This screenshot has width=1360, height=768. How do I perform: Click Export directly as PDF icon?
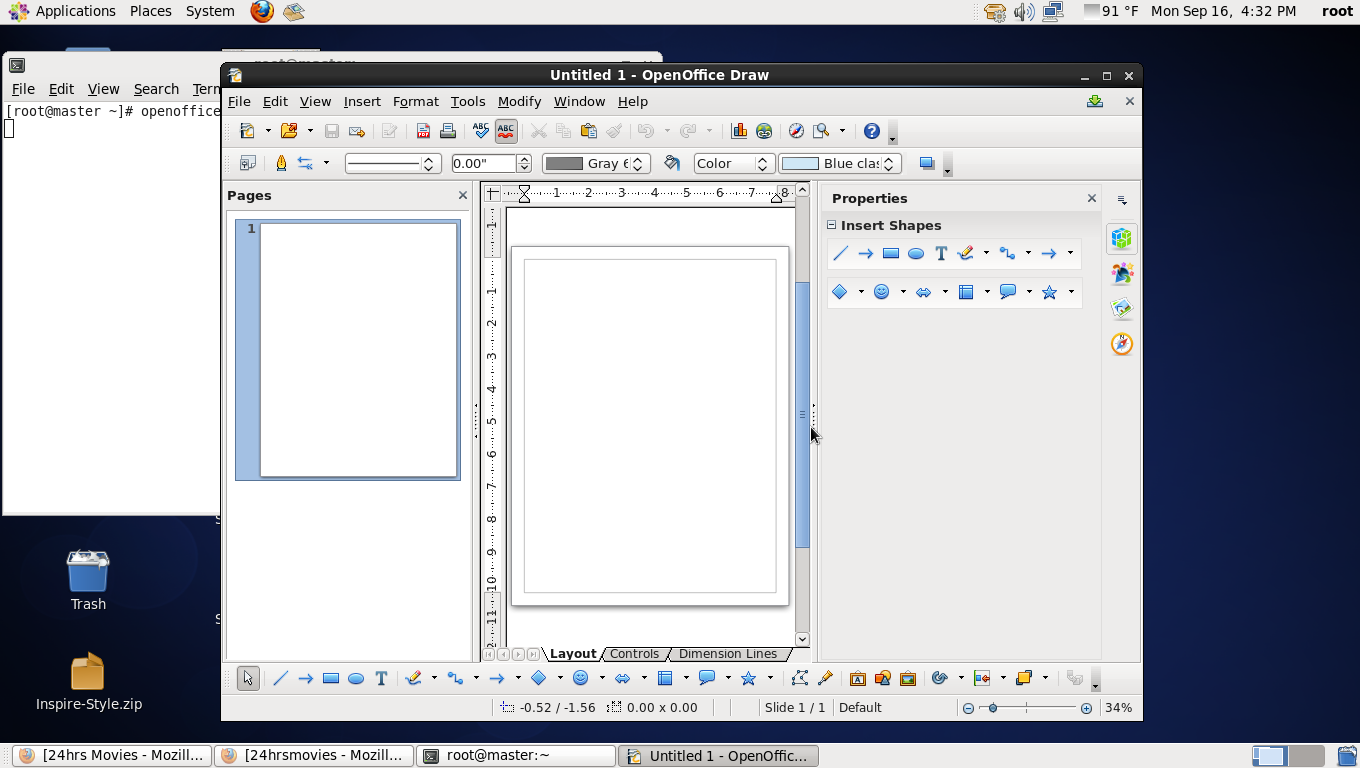point(423,131)
